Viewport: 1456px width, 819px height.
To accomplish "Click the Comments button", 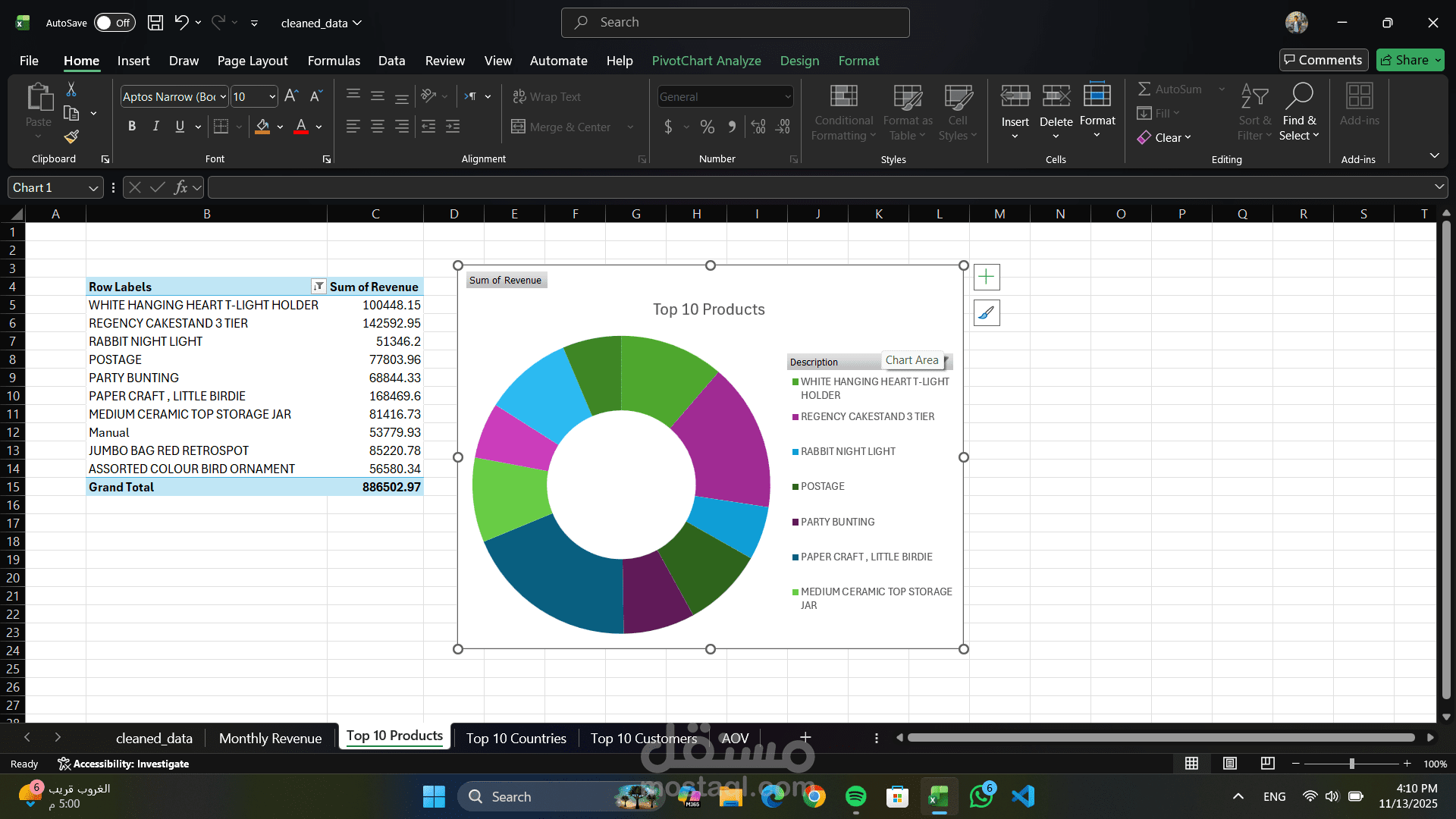I will 1323,60.
